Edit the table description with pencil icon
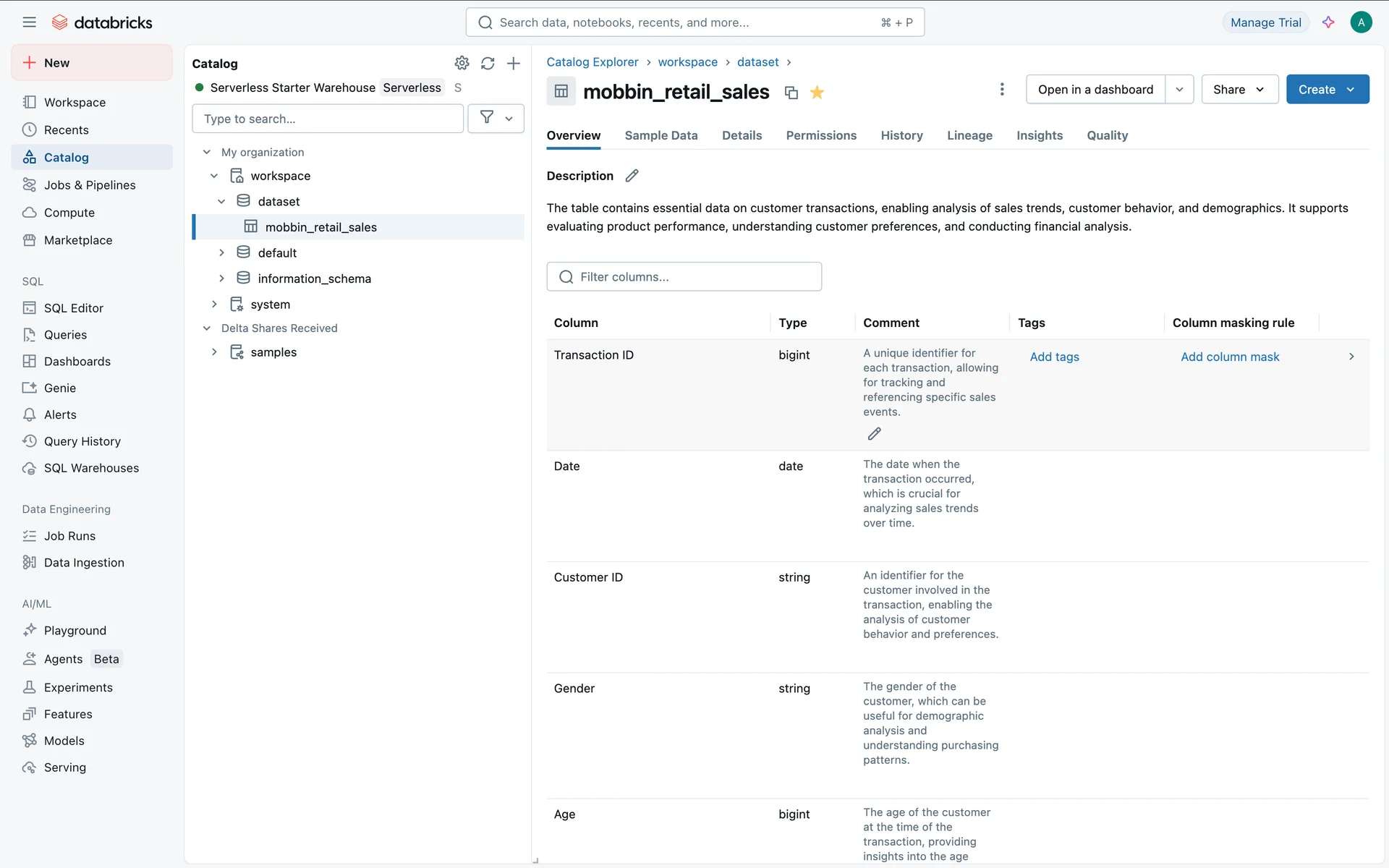The width and height of the screenshot is (1389, 868). (632, 176)
